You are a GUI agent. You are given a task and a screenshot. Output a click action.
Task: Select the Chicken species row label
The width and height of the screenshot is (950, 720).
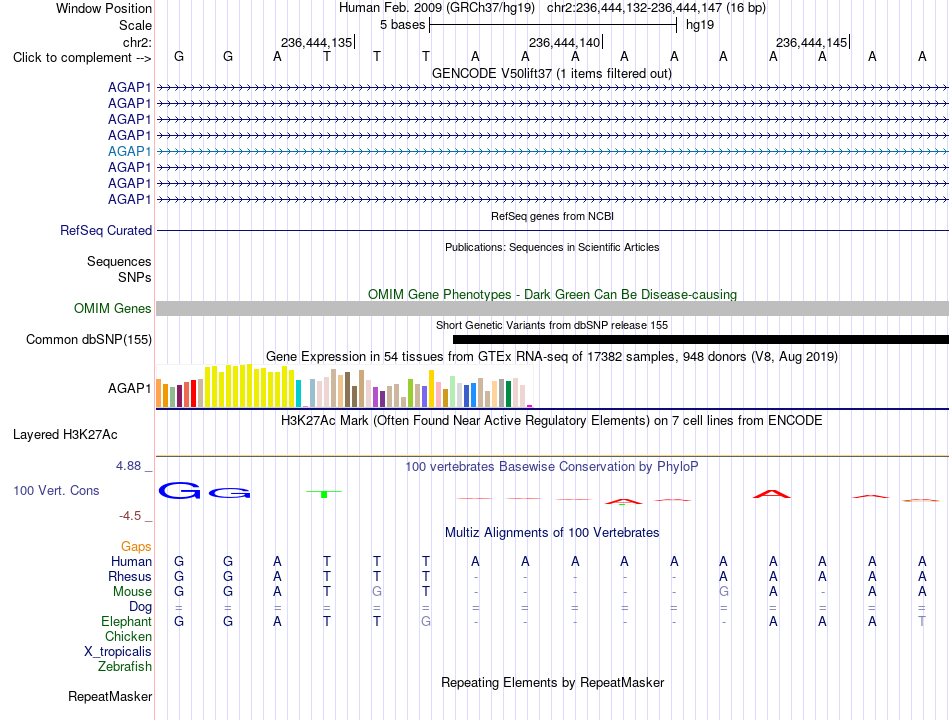tap(128, 636)
